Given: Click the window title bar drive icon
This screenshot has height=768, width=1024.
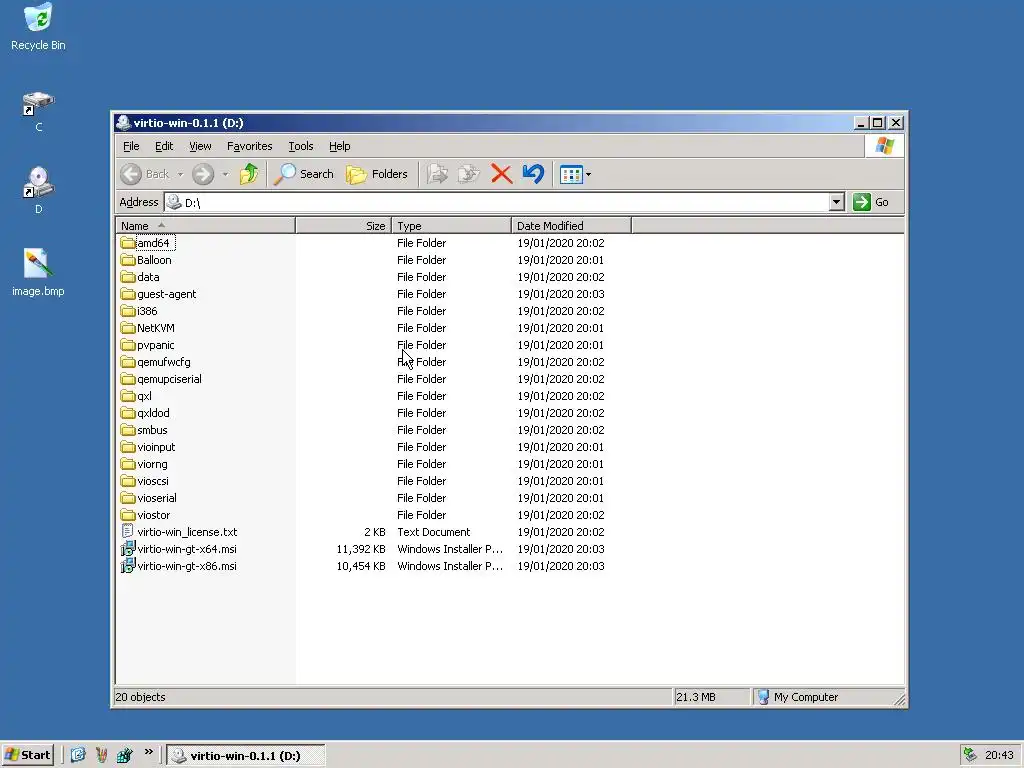Looking at the screenshot, I should click(123, 123).
